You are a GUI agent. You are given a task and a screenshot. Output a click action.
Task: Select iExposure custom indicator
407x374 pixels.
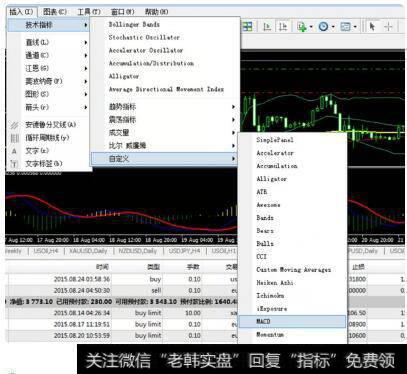(292, 309)
